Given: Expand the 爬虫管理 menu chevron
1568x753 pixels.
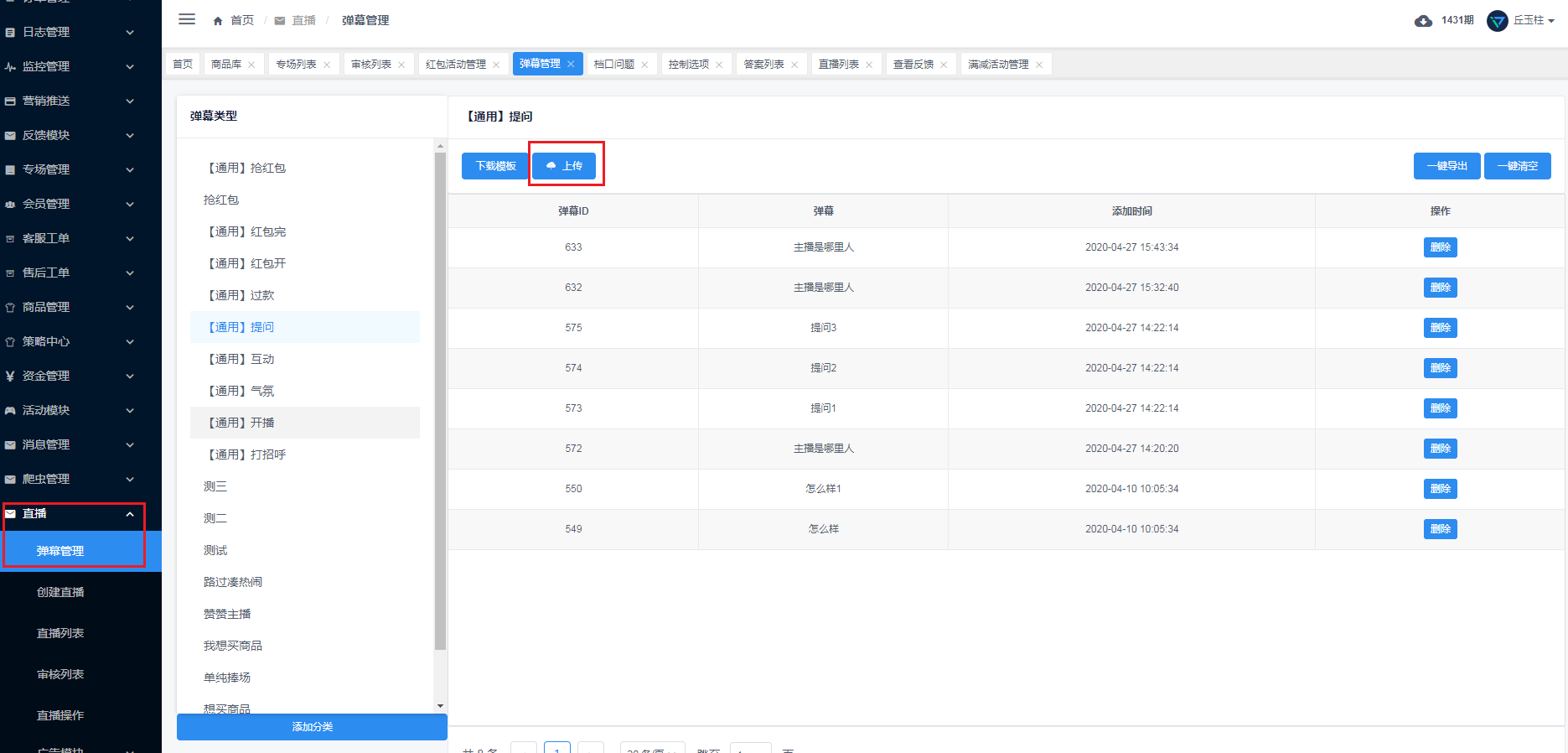Looking at the screenshot, I should point(130,480).
